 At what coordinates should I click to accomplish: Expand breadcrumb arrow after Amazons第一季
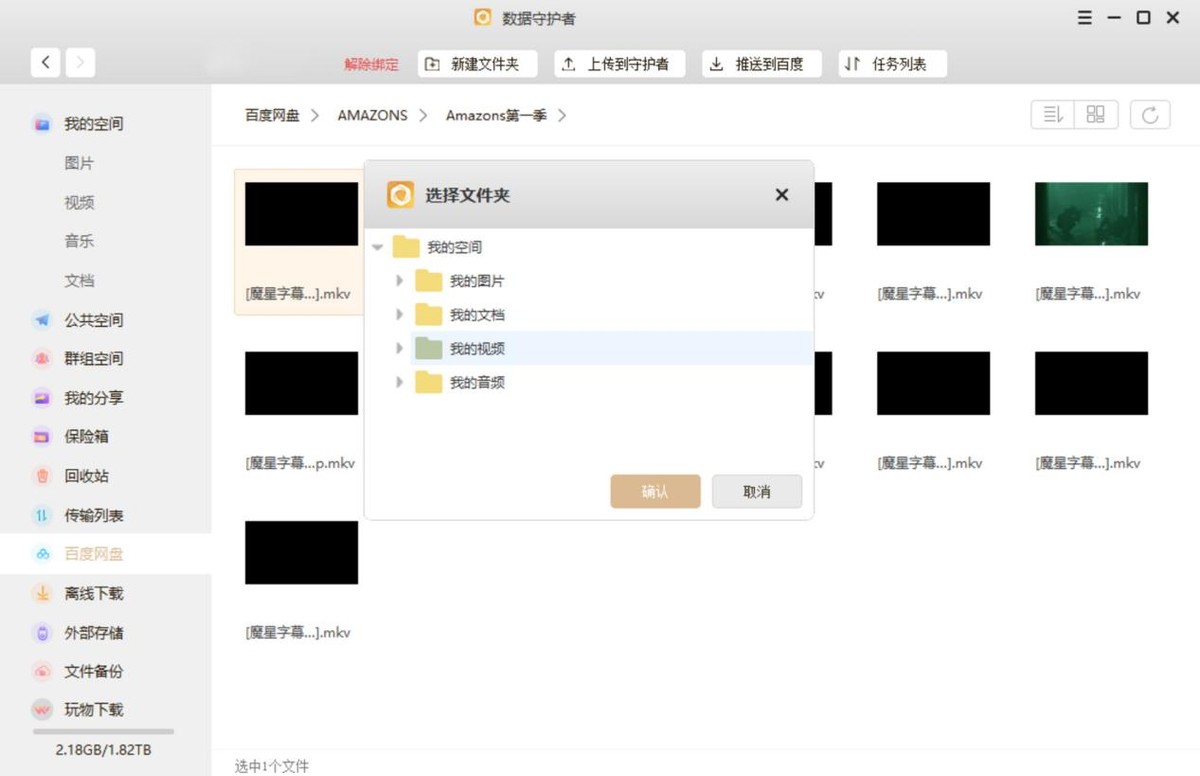pos(562,116)
